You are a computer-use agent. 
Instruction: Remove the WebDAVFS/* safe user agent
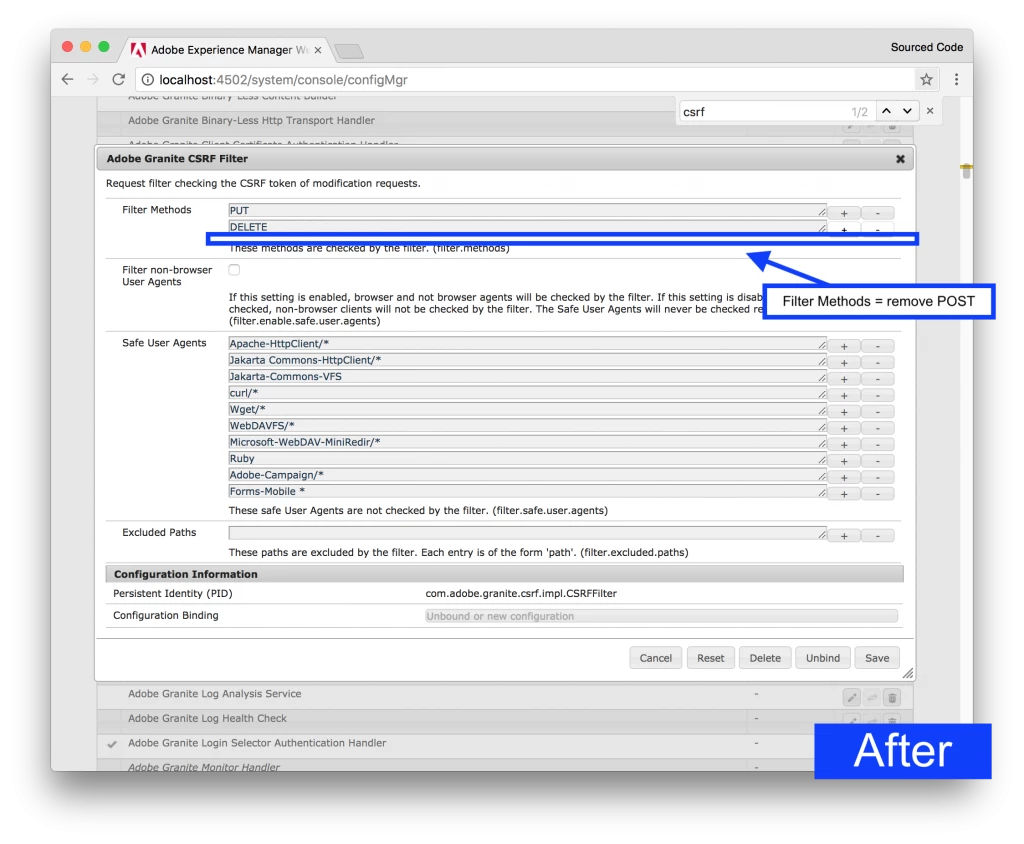point(878,429)
